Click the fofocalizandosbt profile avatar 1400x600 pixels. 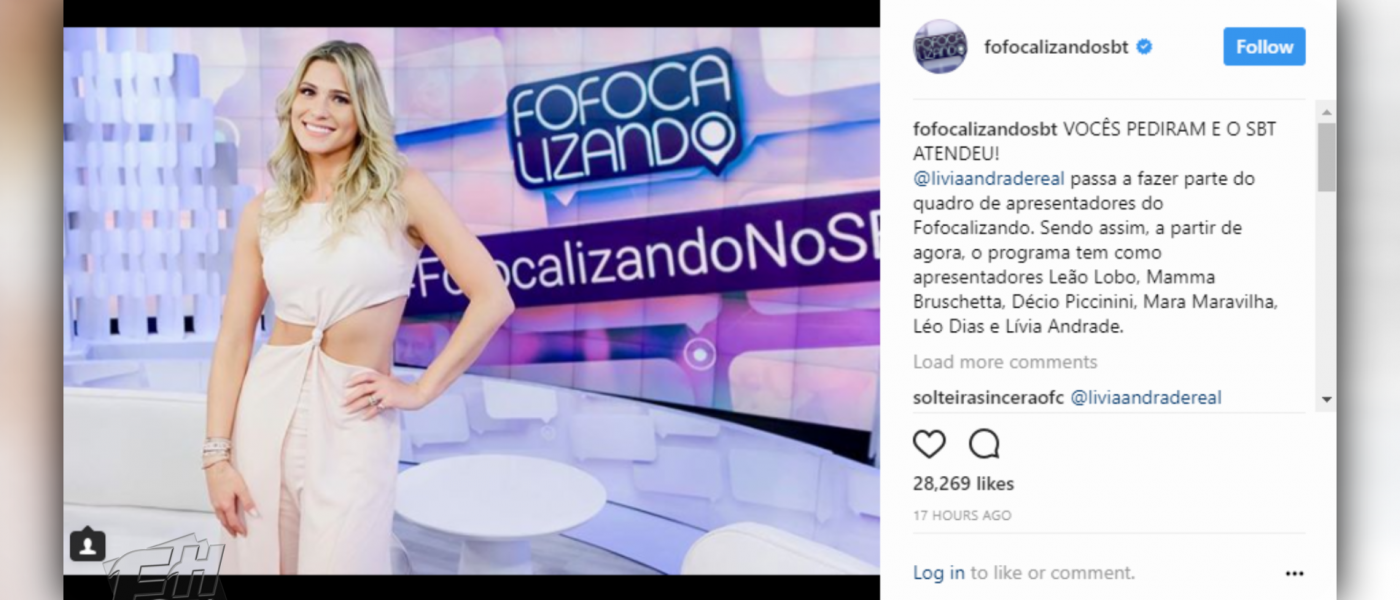940,46
